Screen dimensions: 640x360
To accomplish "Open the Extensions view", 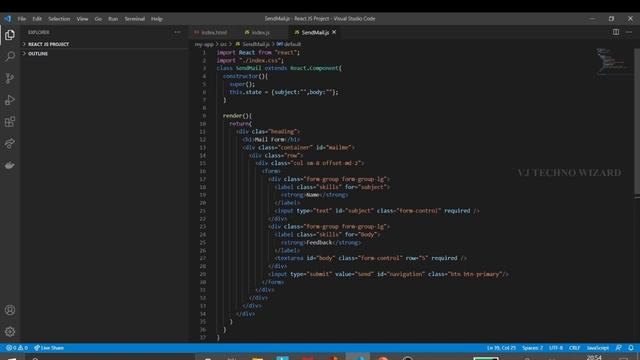I will tap(10, 122).
